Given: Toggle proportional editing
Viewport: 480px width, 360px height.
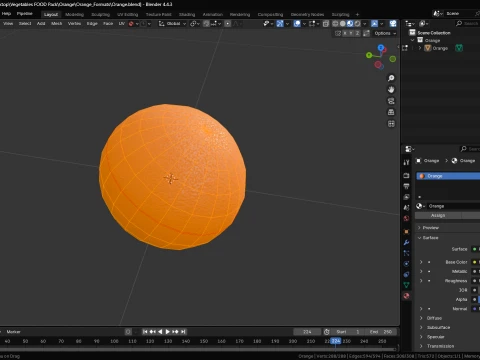Looking at the screenshot, I should pos(228,24).
